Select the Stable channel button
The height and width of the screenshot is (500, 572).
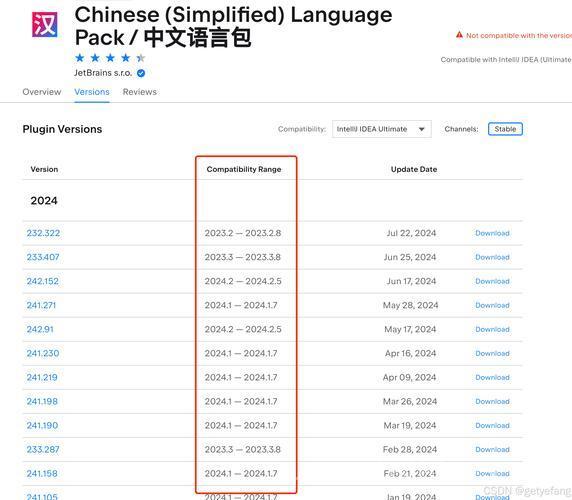[x=505, y=129]
